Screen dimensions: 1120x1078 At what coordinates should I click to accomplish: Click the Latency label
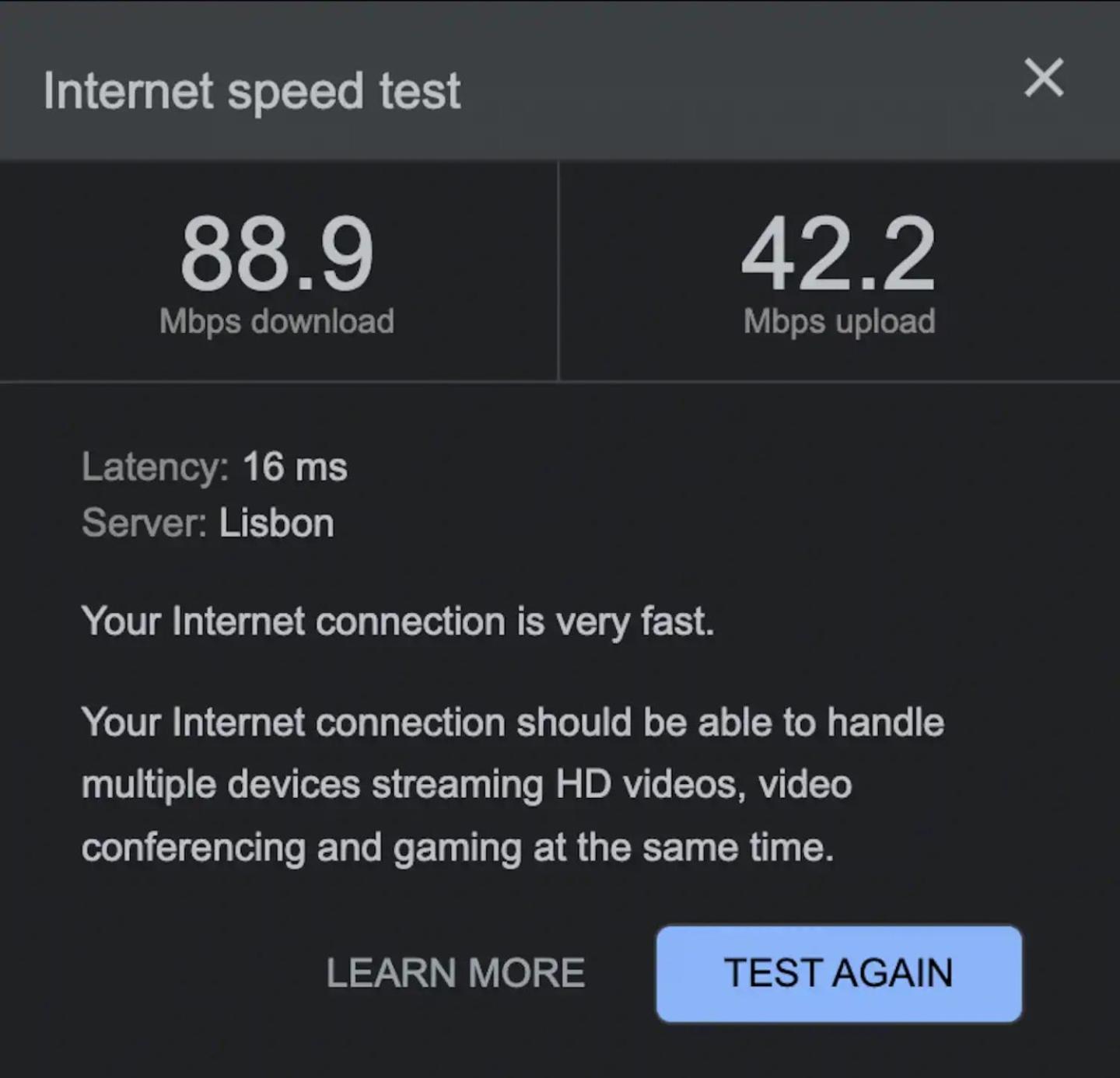point(156,467)
